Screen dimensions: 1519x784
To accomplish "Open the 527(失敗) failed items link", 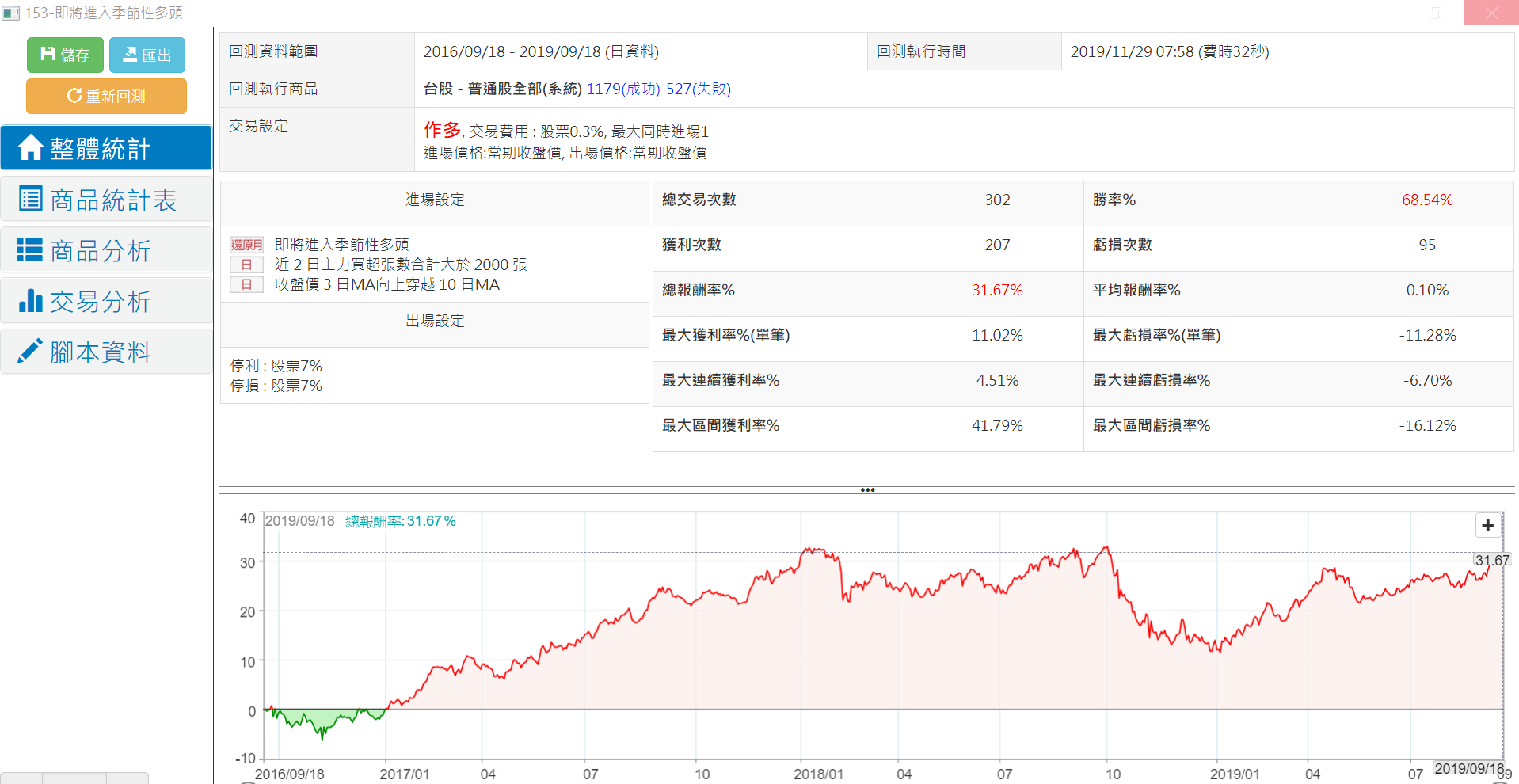I will [x=698, y=89].
